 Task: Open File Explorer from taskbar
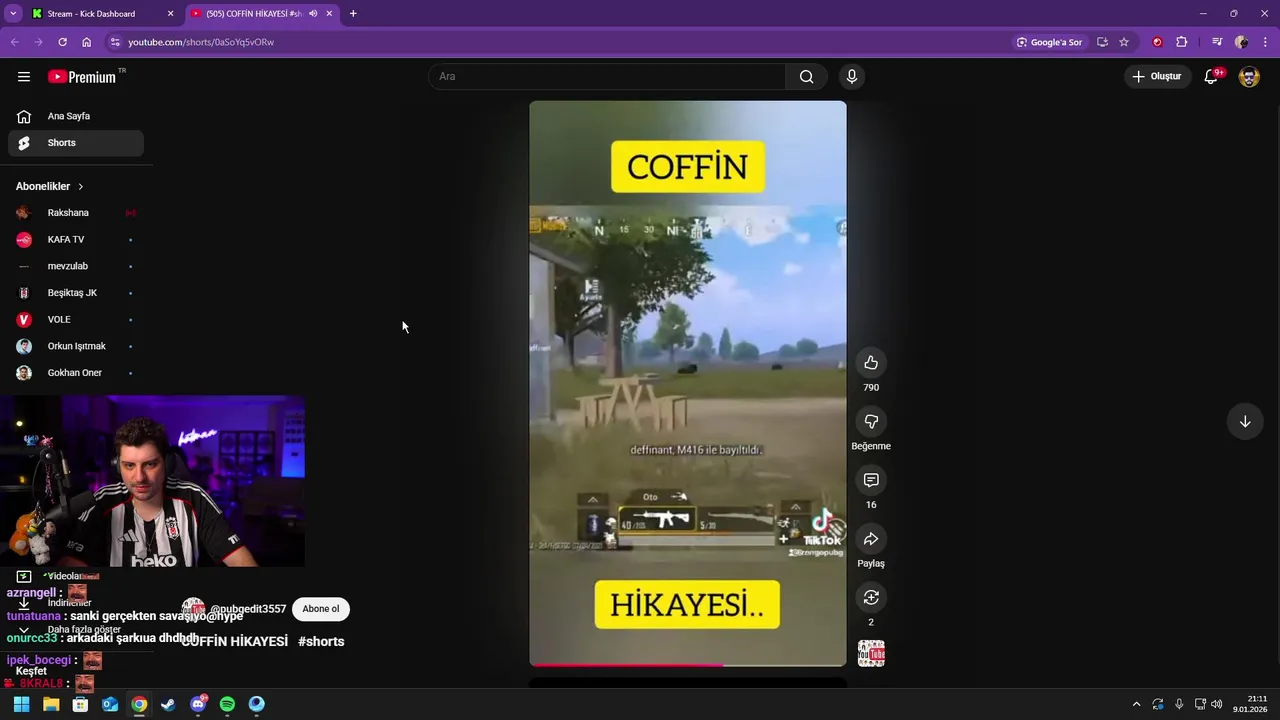51,704
